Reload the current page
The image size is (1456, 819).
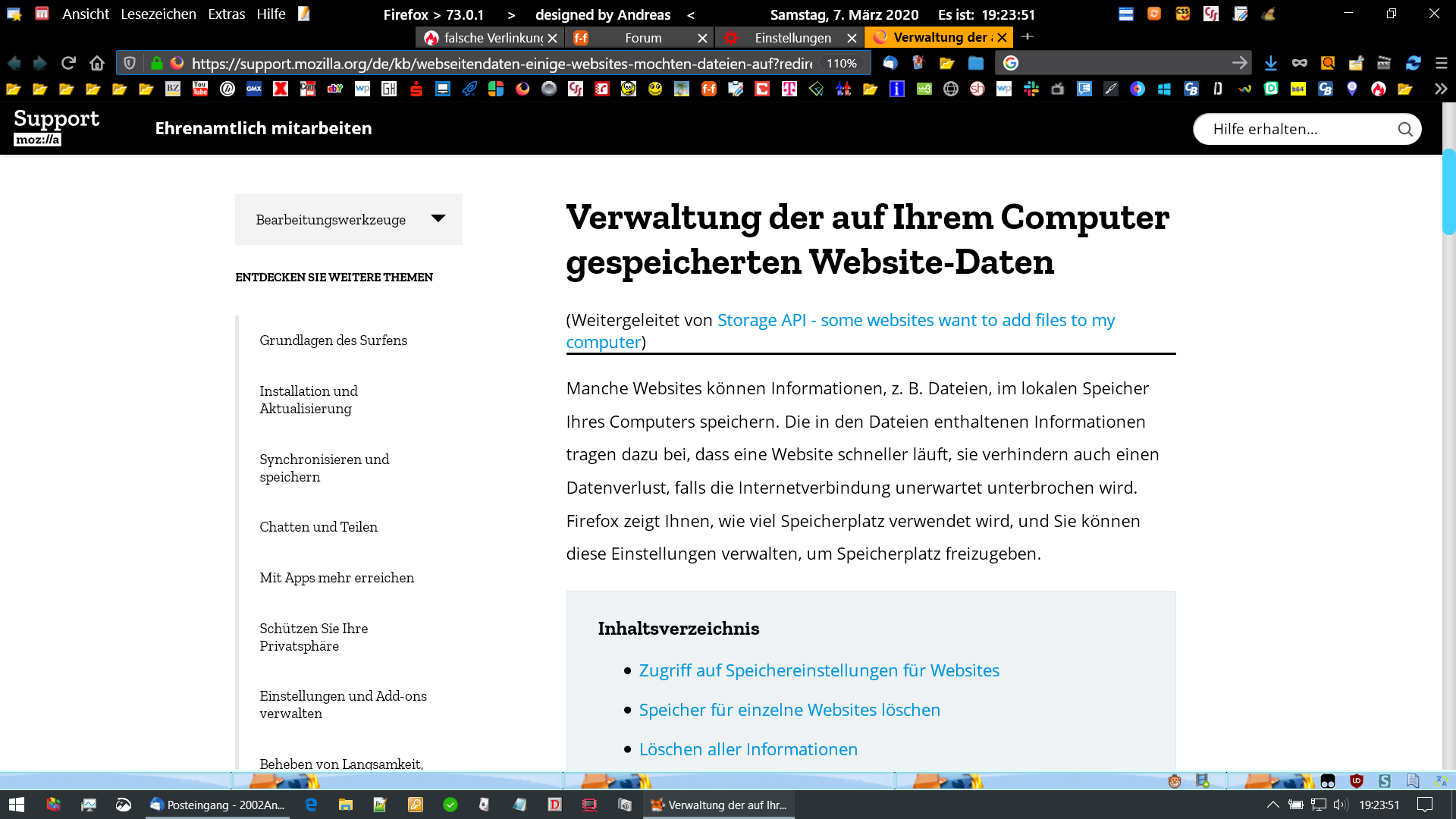pyautogui.click(x=68, y=63)
